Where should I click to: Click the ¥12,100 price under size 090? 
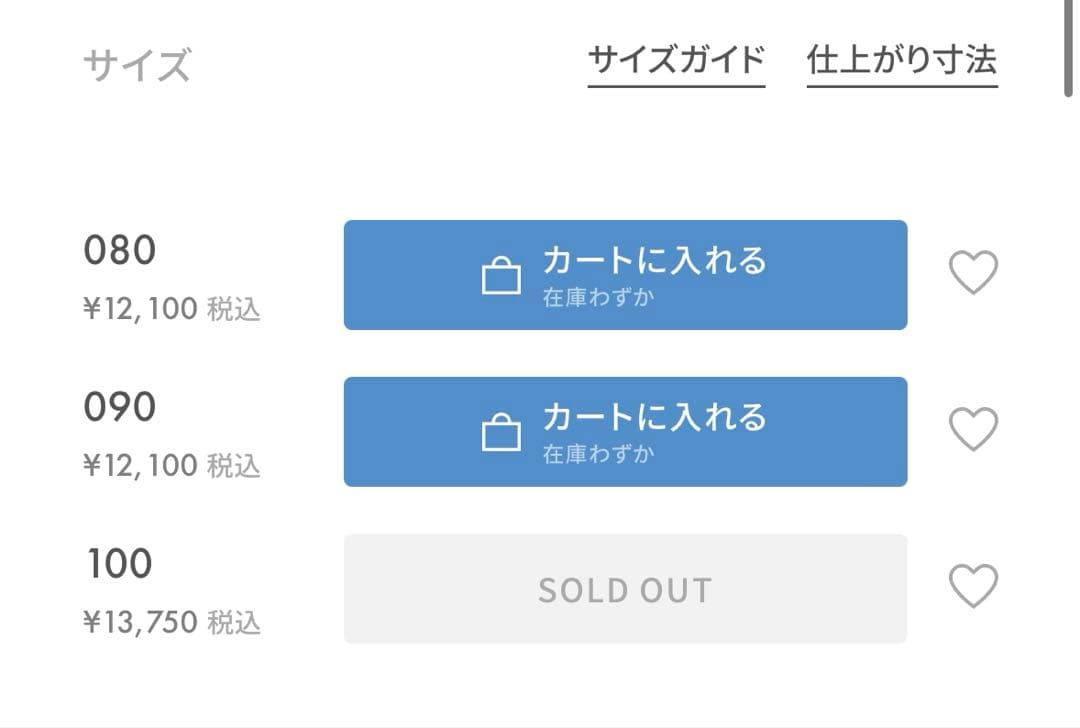[x=140, y=465]
